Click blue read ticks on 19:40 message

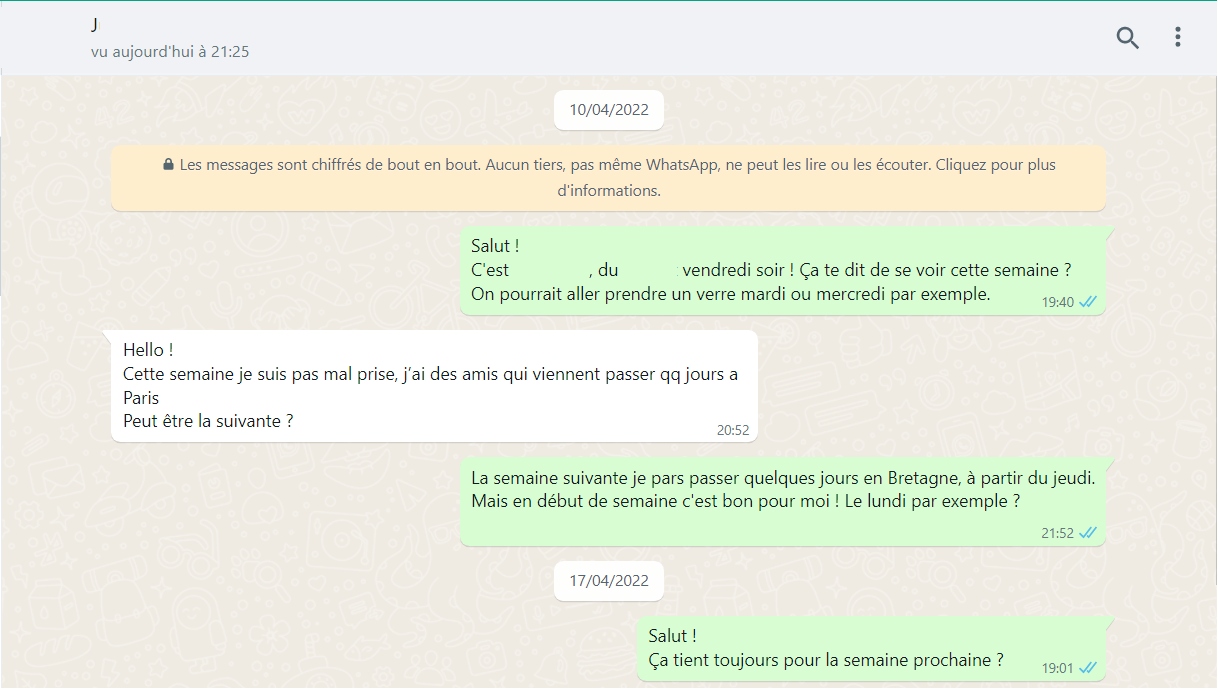pos(1088,302)
